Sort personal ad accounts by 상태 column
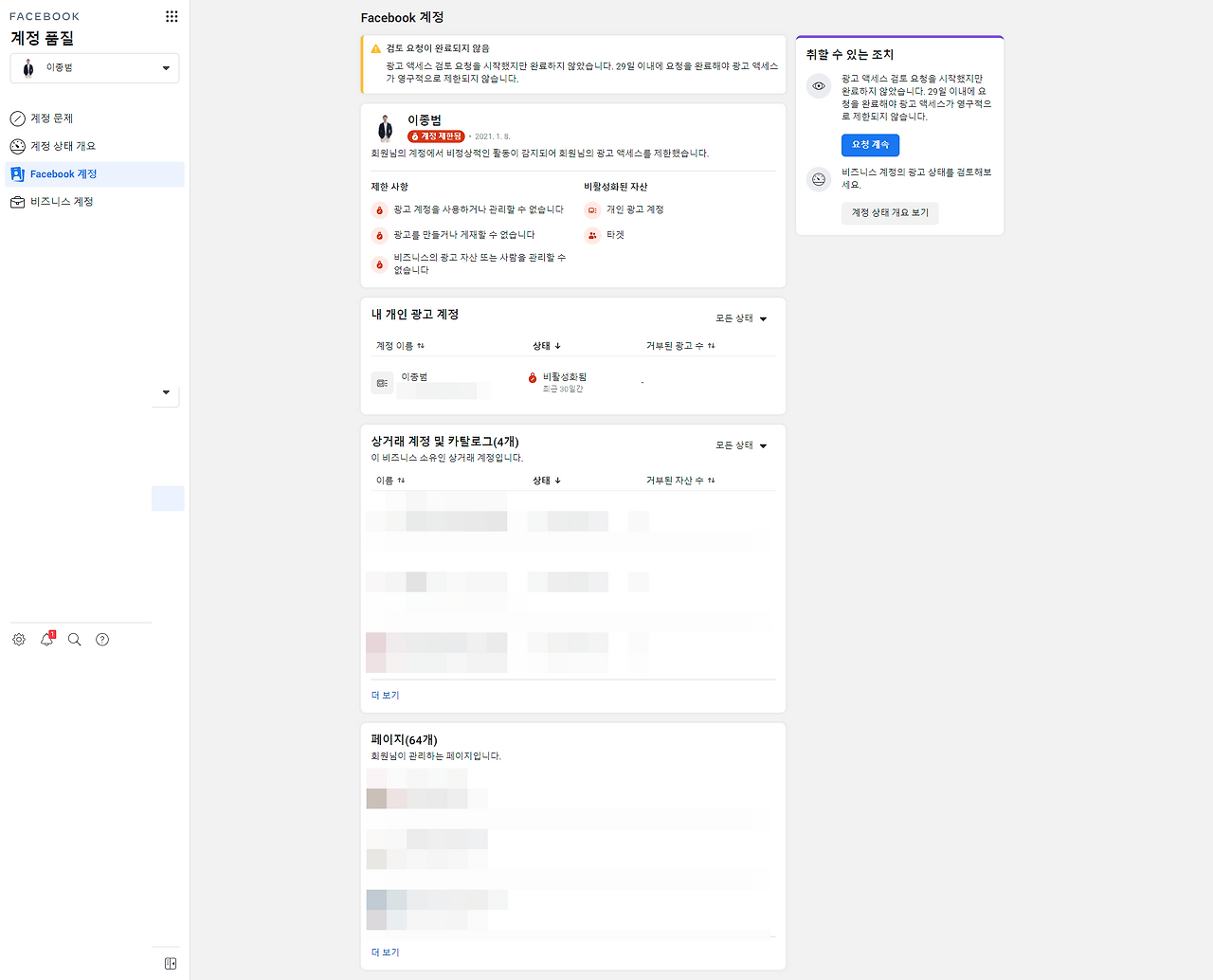This screenshot has width=1213, height=980. (x=547, y=346)
